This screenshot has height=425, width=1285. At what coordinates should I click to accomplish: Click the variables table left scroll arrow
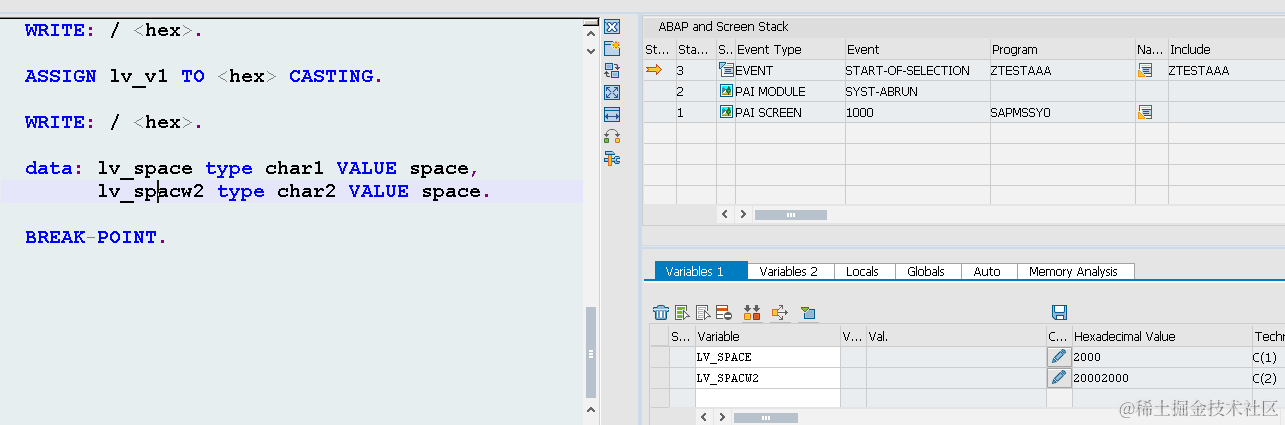[x=702, y=416]
